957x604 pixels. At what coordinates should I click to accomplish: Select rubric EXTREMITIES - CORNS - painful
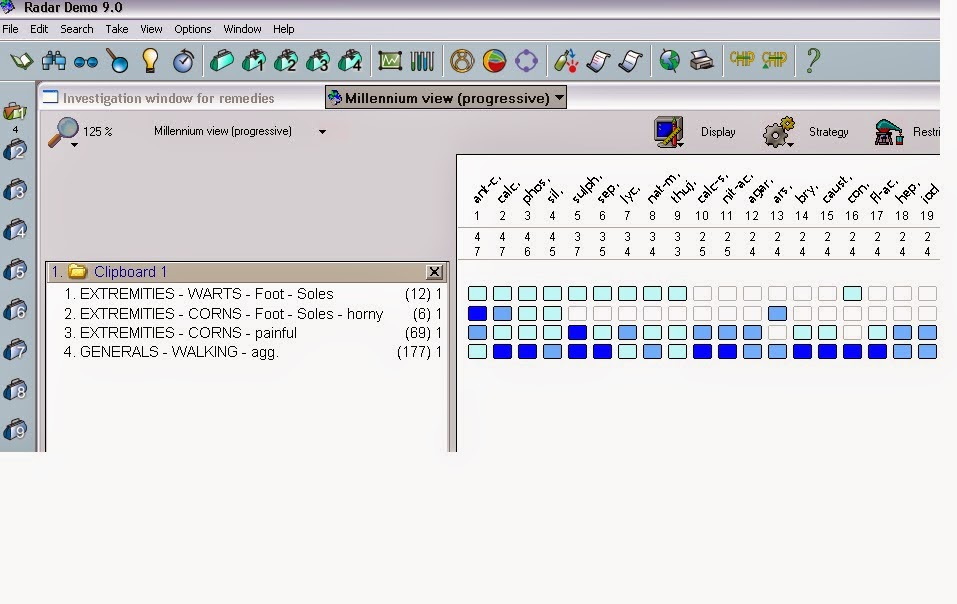click(188, 333)
